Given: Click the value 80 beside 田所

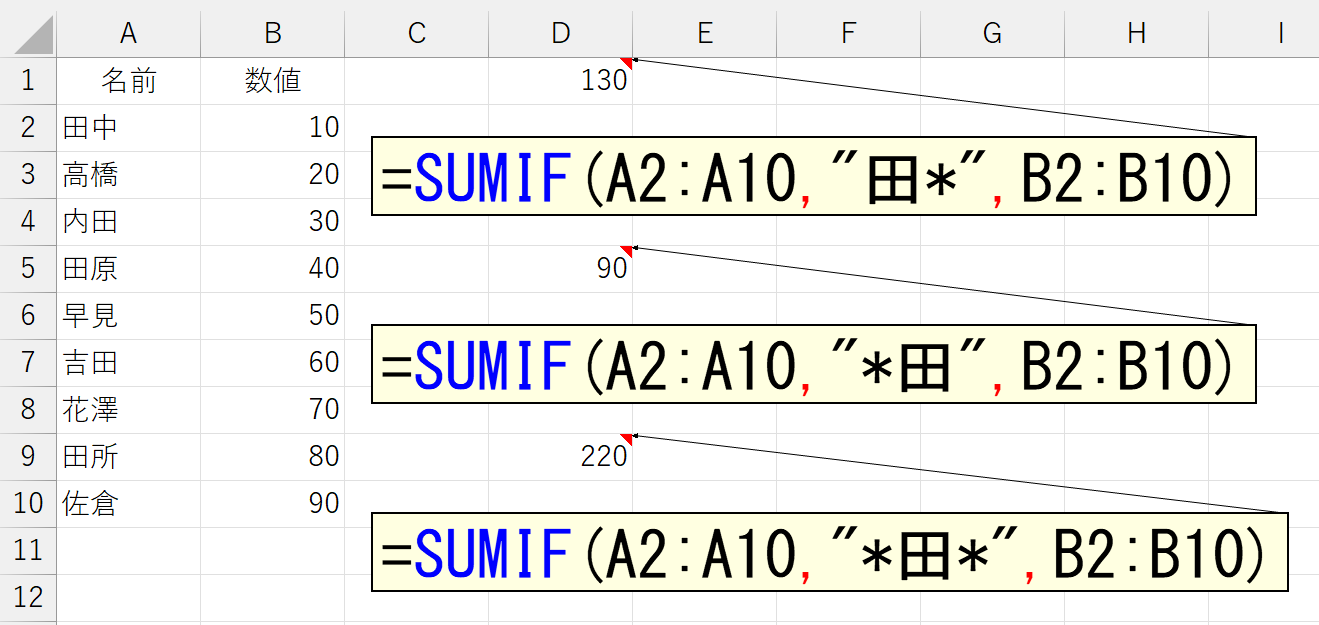Looking at the screenshot, I should point(272,457).
